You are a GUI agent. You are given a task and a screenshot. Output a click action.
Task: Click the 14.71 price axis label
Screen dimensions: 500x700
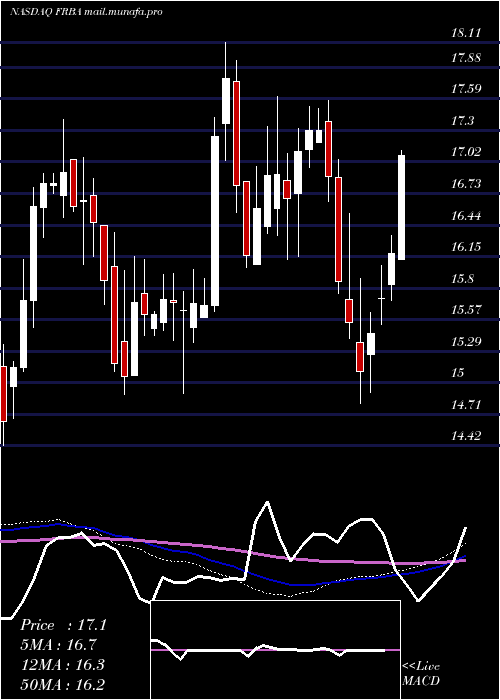466,404
